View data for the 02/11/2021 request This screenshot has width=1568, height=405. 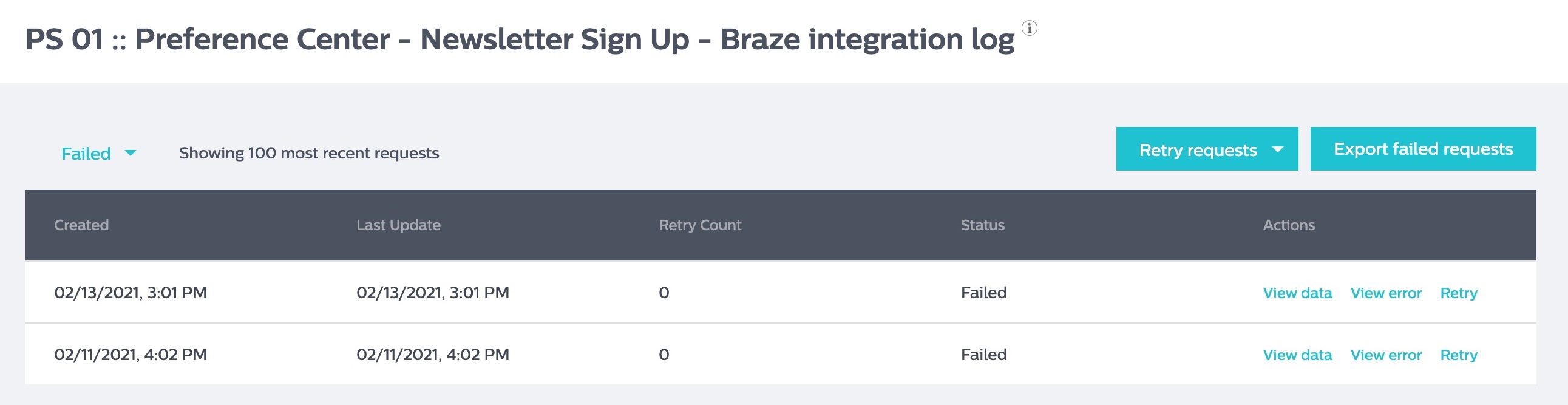1297,355
